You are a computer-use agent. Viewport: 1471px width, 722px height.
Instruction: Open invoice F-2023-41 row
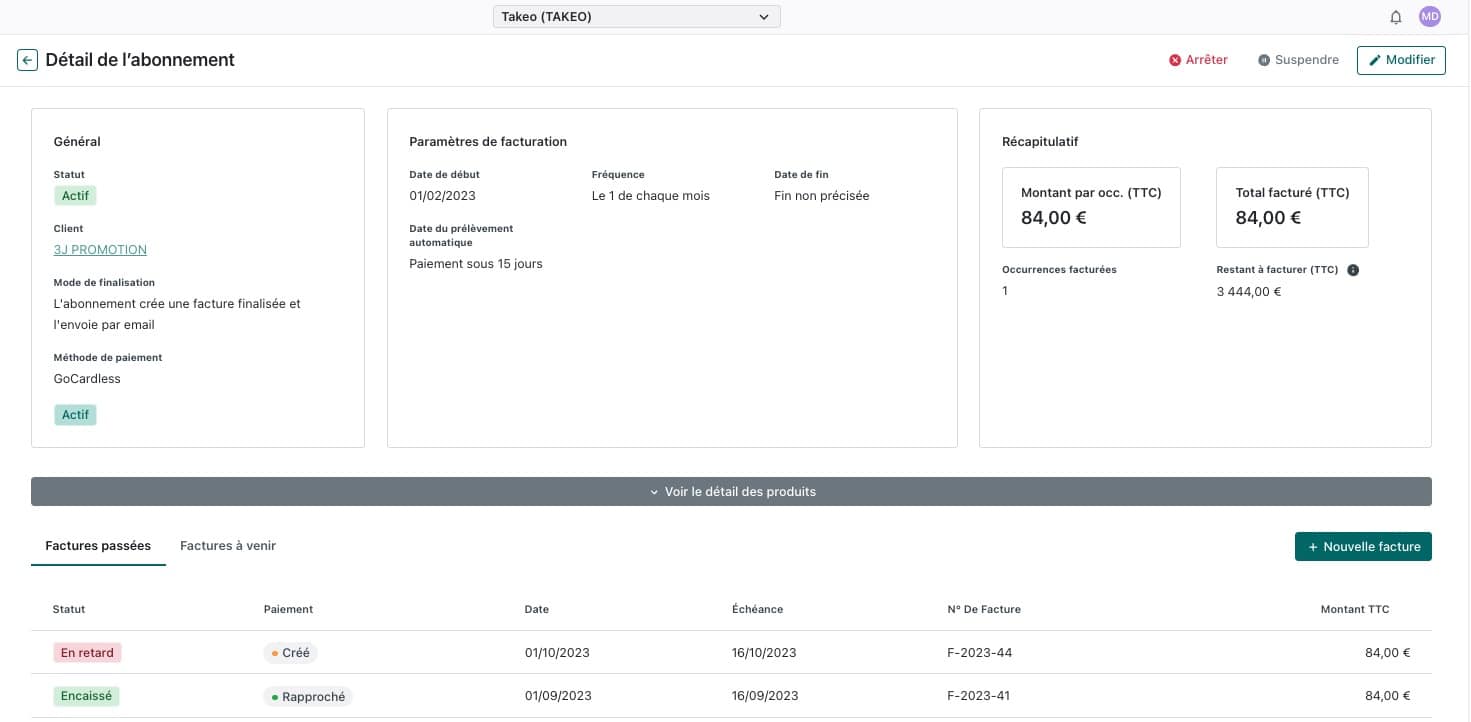coord(978,696)
